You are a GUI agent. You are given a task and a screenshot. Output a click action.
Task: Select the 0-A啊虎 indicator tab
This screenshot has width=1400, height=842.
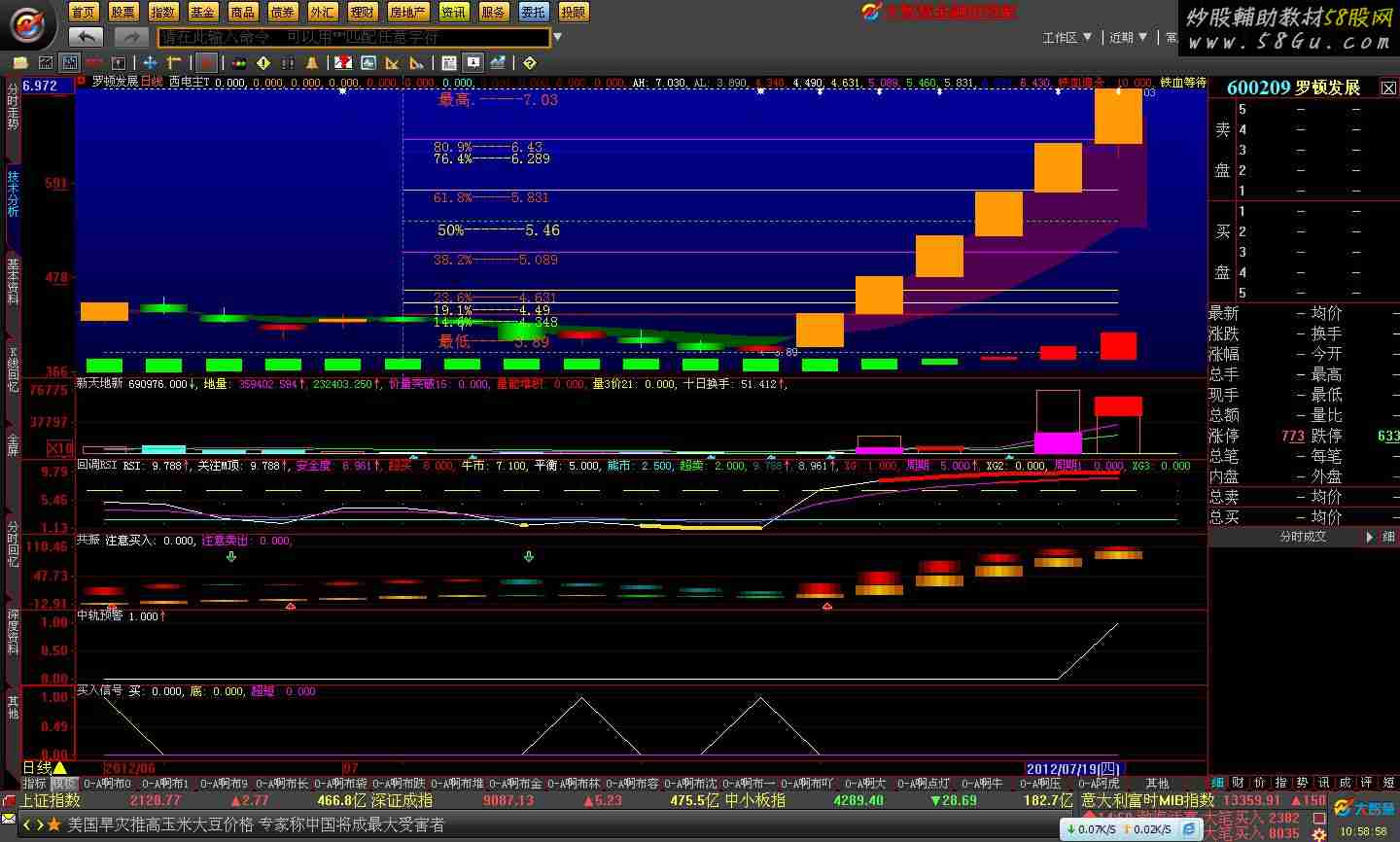pyautogui.click(x=1099, y=783)
